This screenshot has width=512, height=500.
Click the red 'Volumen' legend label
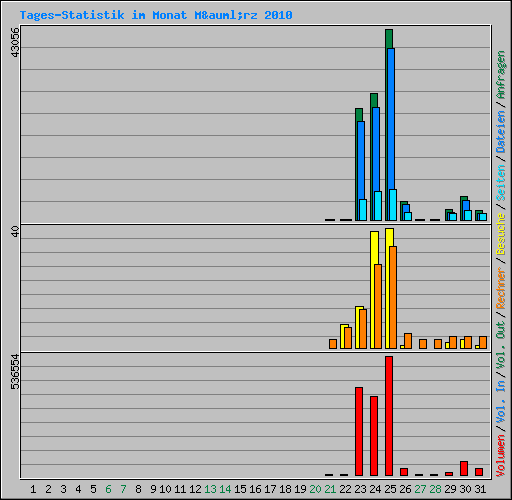tap(501, 456)
